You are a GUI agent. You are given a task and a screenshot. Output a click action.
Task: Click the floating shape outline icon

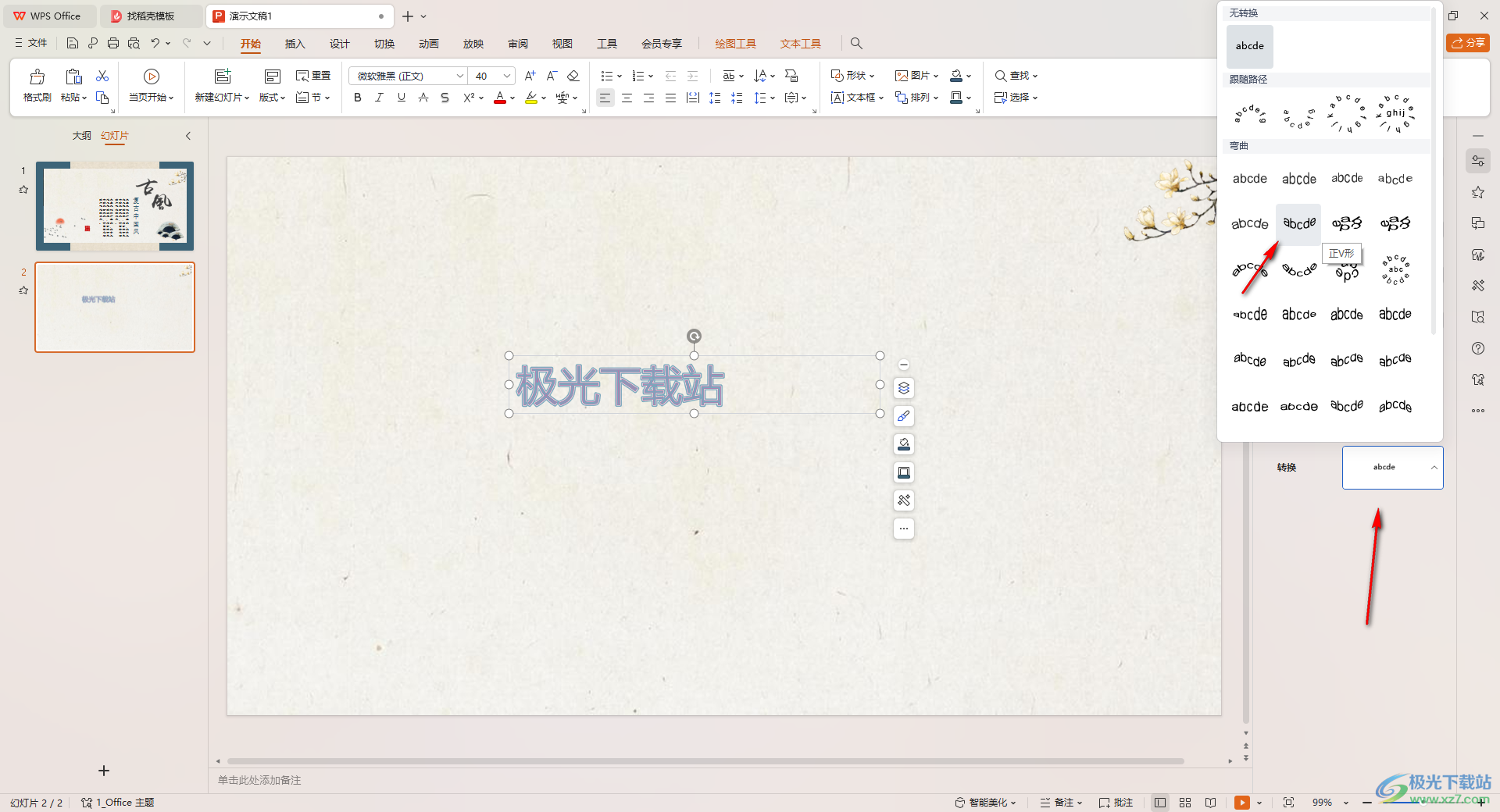click(904, 472)
